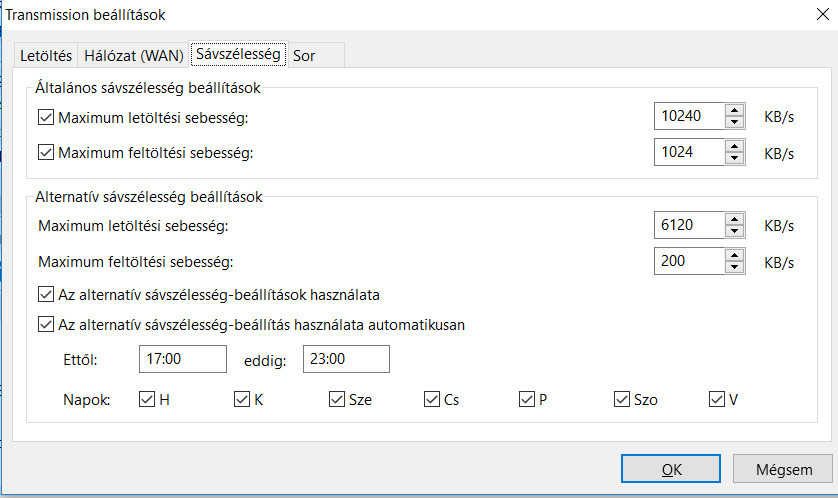Viewport: 838px width, 498px height.
Task: Decrease the alternative upload speed value
Action: point(735,267)
